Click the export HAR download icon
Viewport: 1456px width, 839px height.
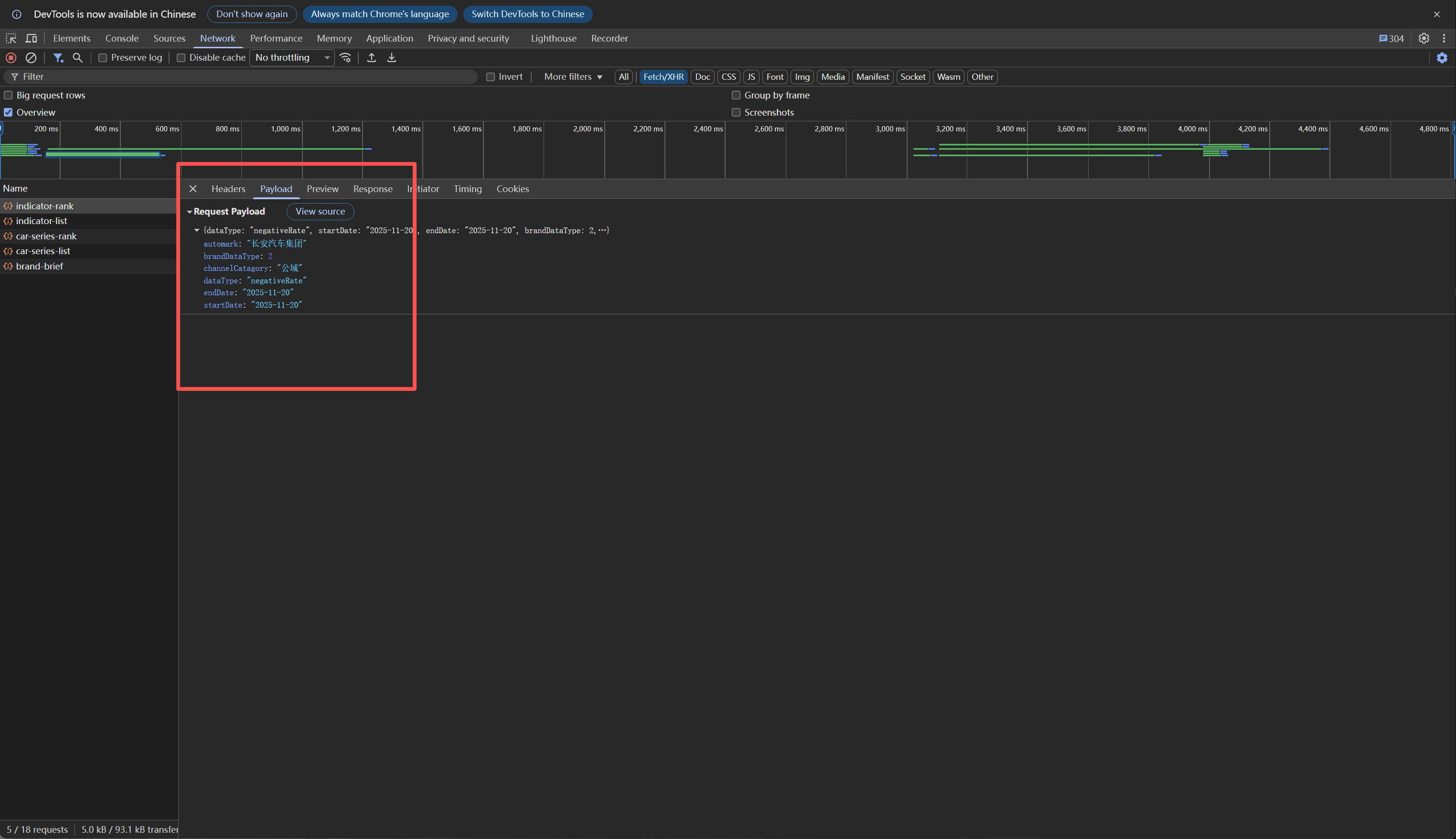coord(392,58)
